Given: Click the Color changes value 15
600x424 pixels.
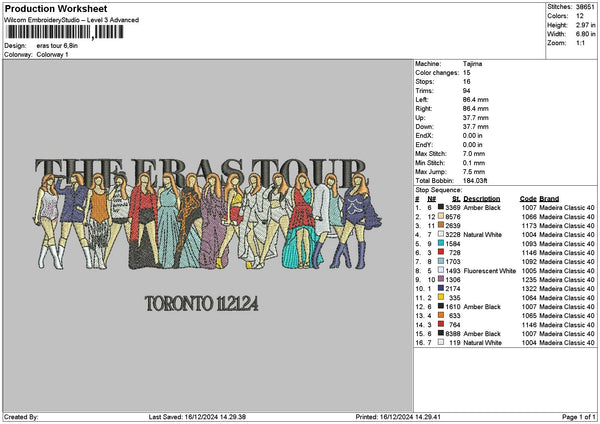Looking at the screenshot, I should (466, 73).
